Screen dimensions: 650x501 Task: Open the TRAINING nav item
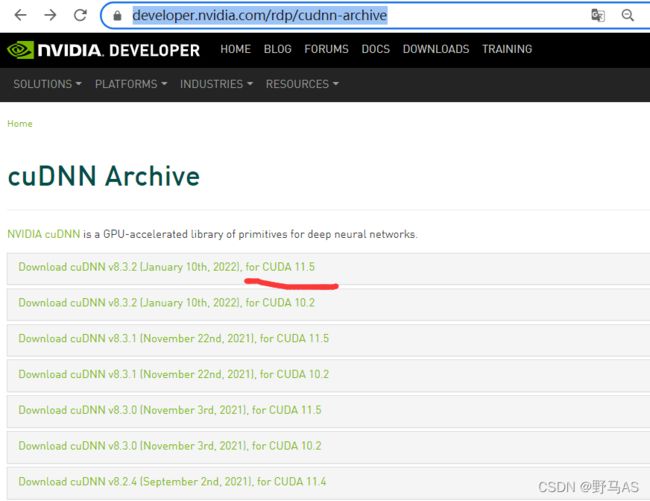(x=507, y=49)
